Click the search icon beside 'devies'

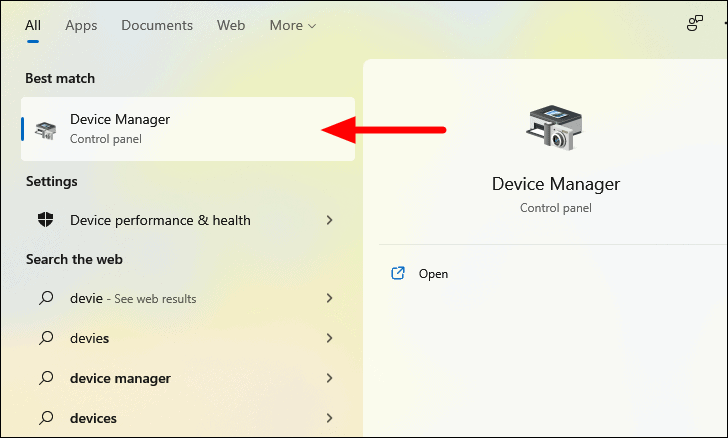point(46,338)
